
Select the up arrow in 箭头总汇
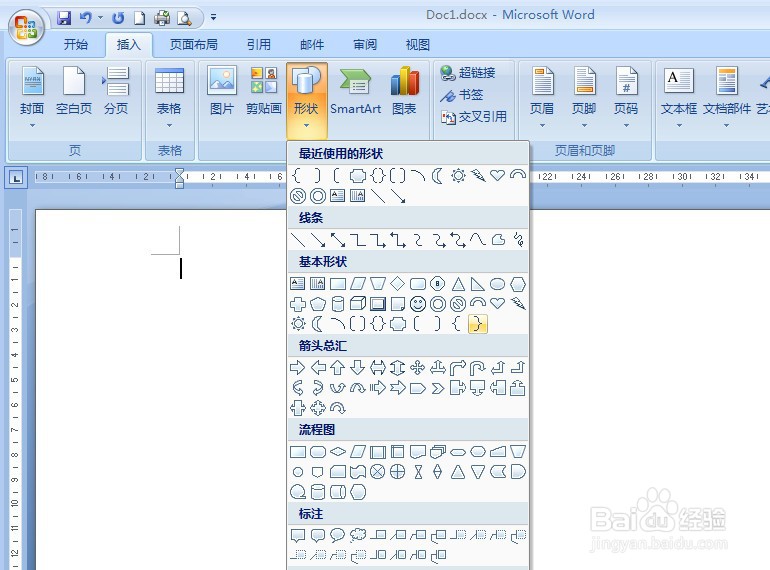(x=338, y=367)
